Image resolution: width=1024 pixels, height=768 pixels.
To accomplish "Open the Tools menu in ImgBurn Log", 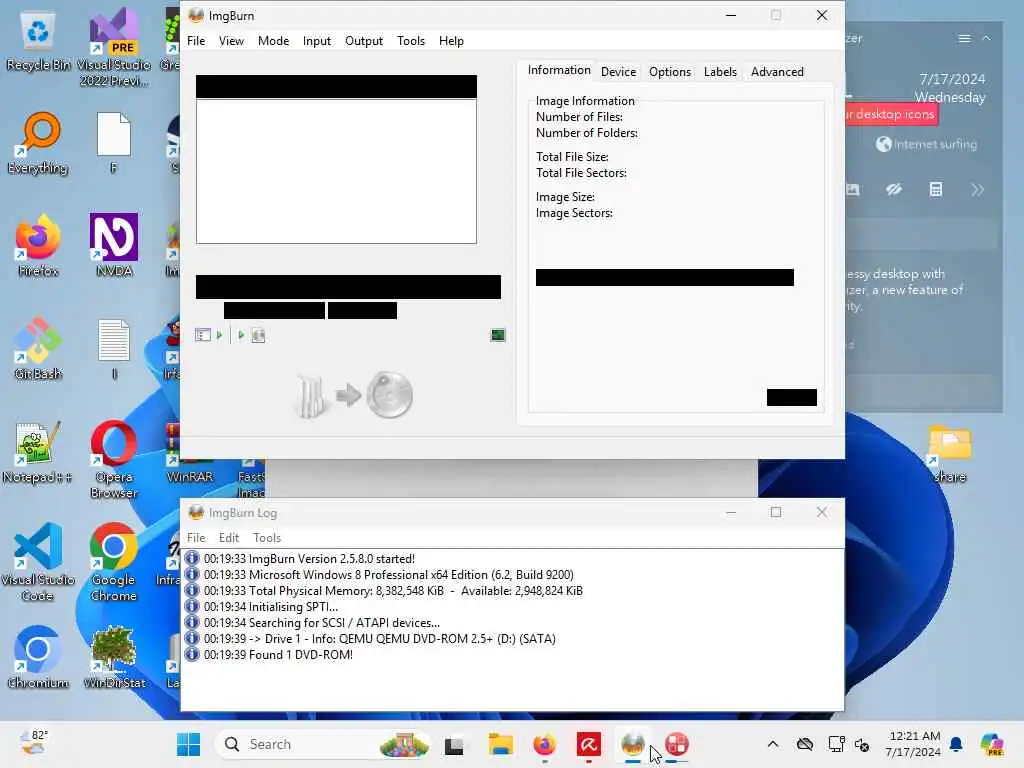I will click(267, 537).
